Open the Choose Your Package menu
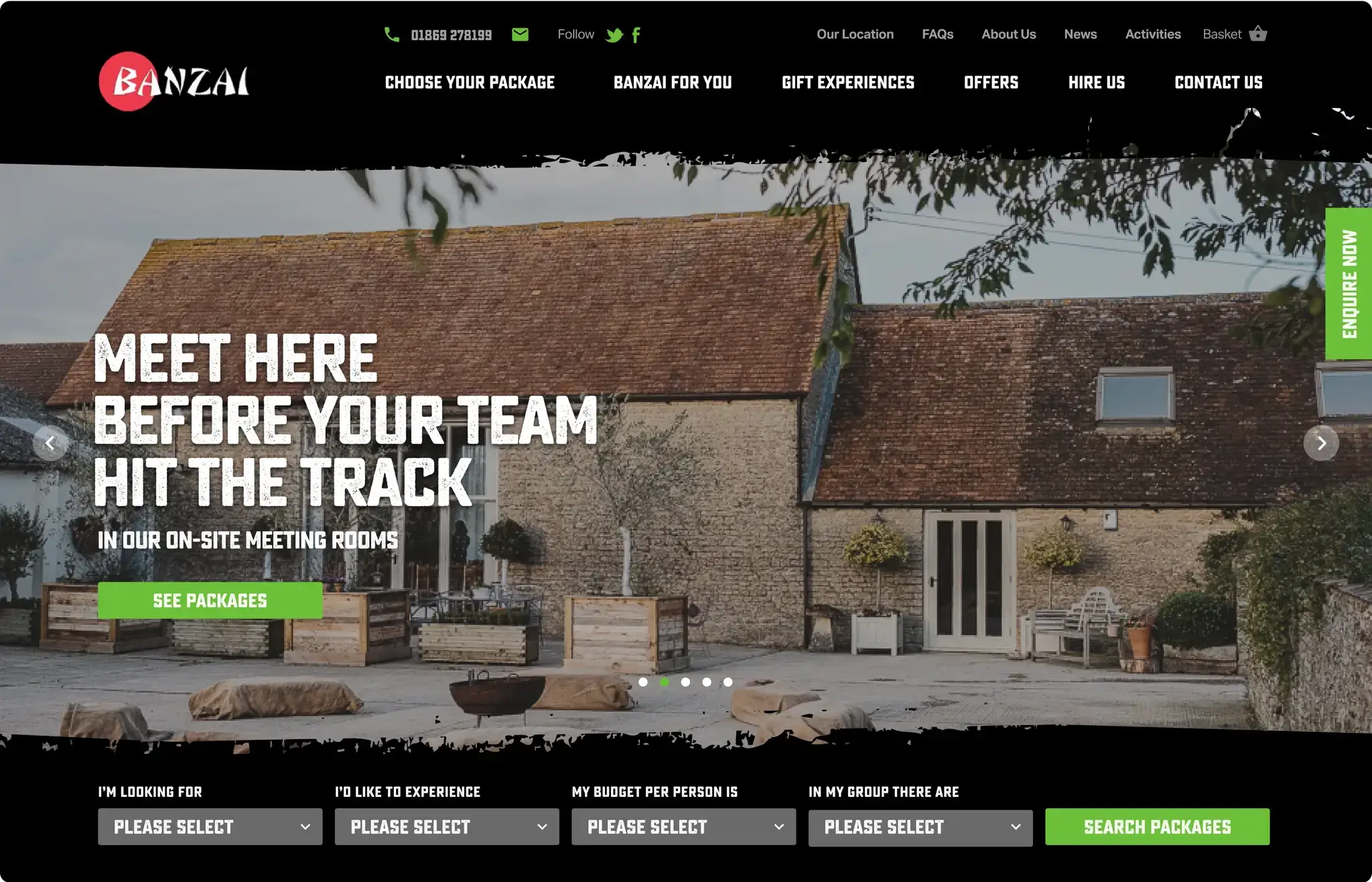This screenshot has width=1372, height=882. click(x=471, y=83)
